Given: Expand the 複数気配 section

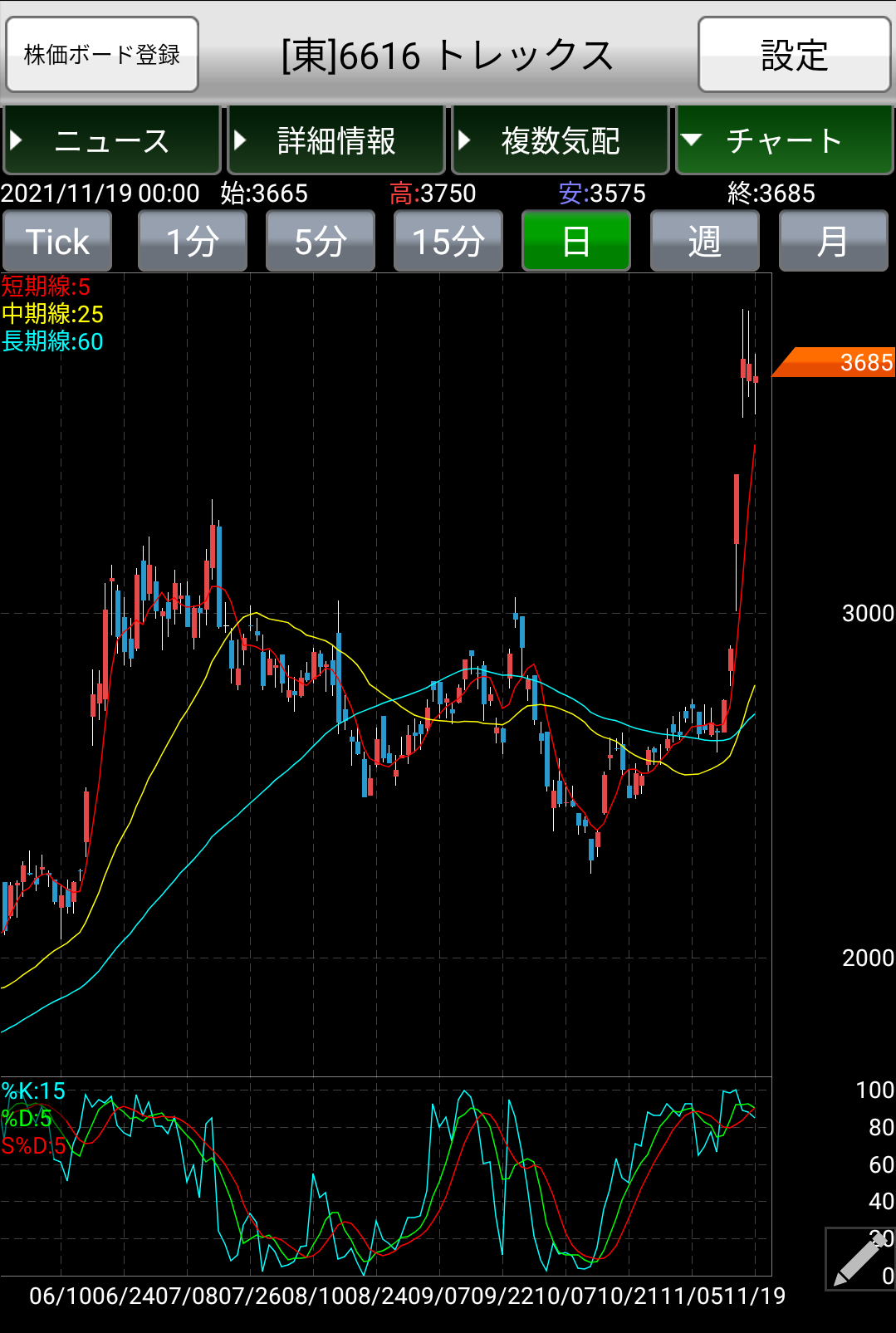Looking at the screenshot, I should coord(561,140).
